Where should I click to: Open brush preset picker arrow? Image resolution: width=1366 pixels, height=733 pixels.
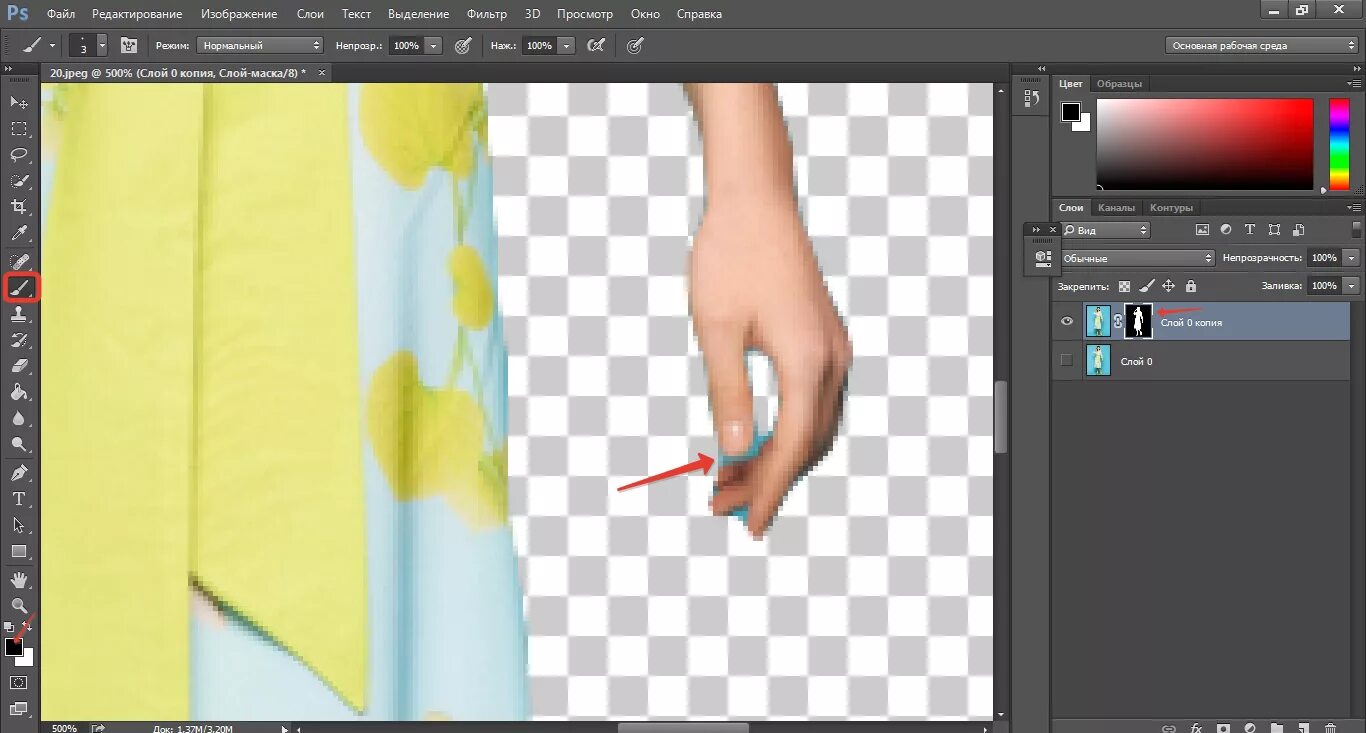[x=101, y=45]
